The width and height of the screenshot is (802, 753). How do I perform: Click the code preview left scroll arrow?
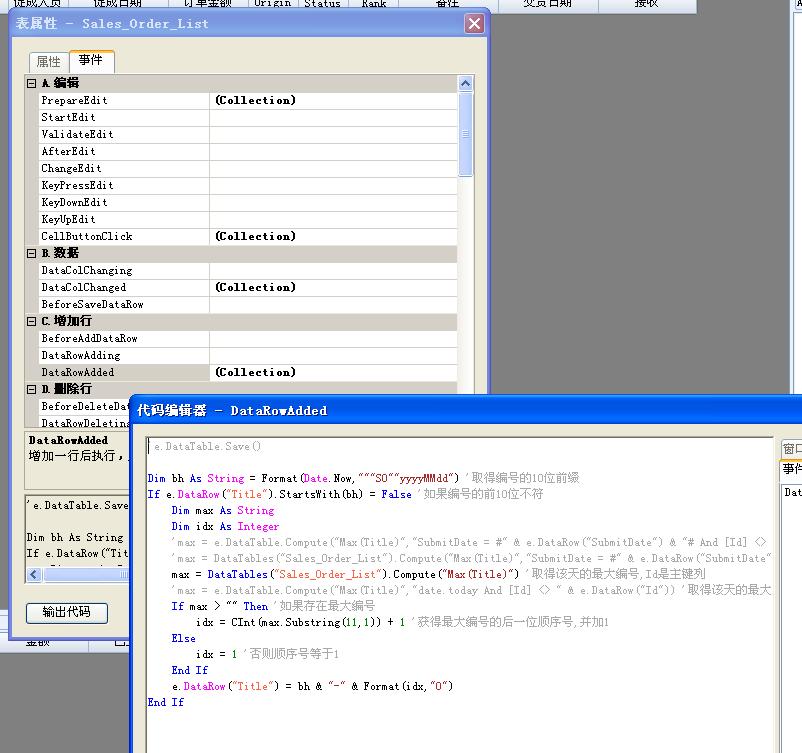click(x=34, y=574)
